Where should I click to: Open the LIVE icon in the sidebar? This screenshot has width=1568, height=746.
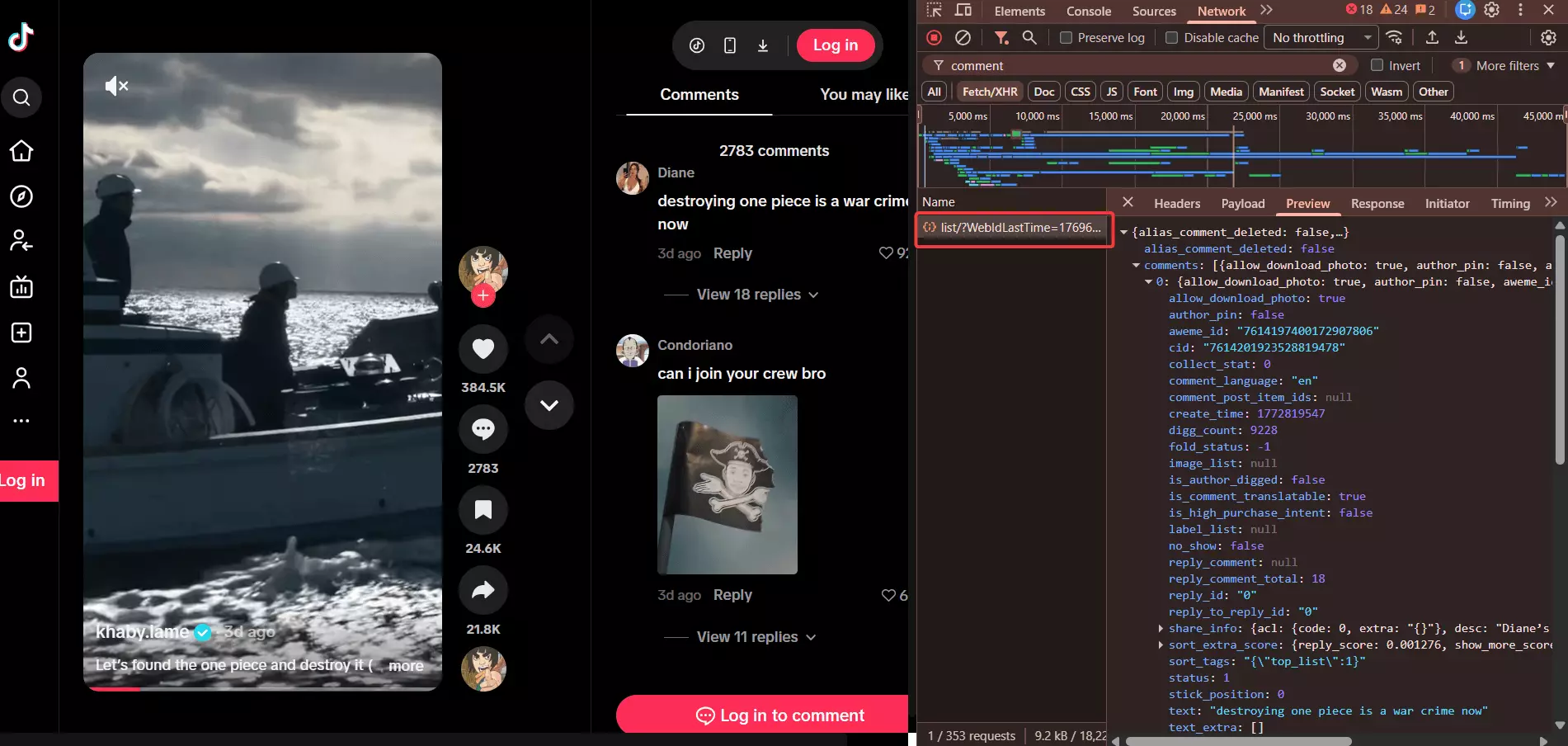click(x=21, y=286)
